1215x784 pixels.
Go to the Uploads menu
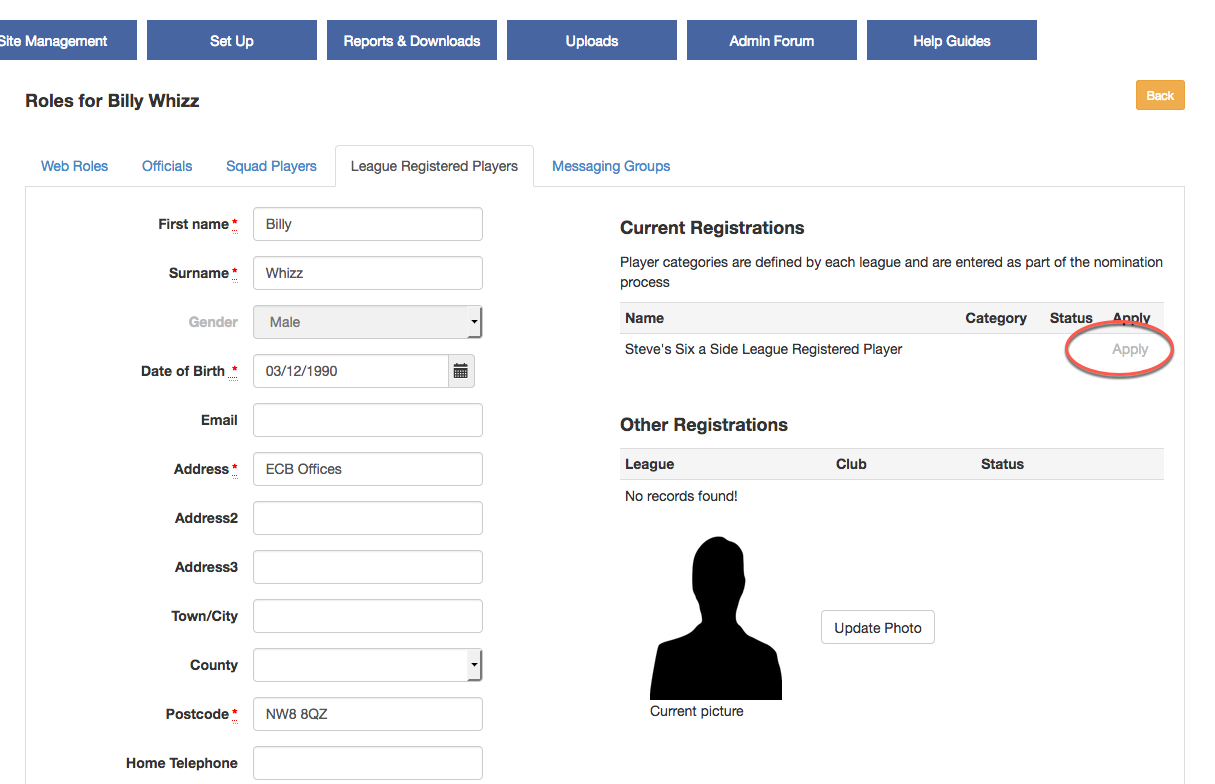[592, 41]
